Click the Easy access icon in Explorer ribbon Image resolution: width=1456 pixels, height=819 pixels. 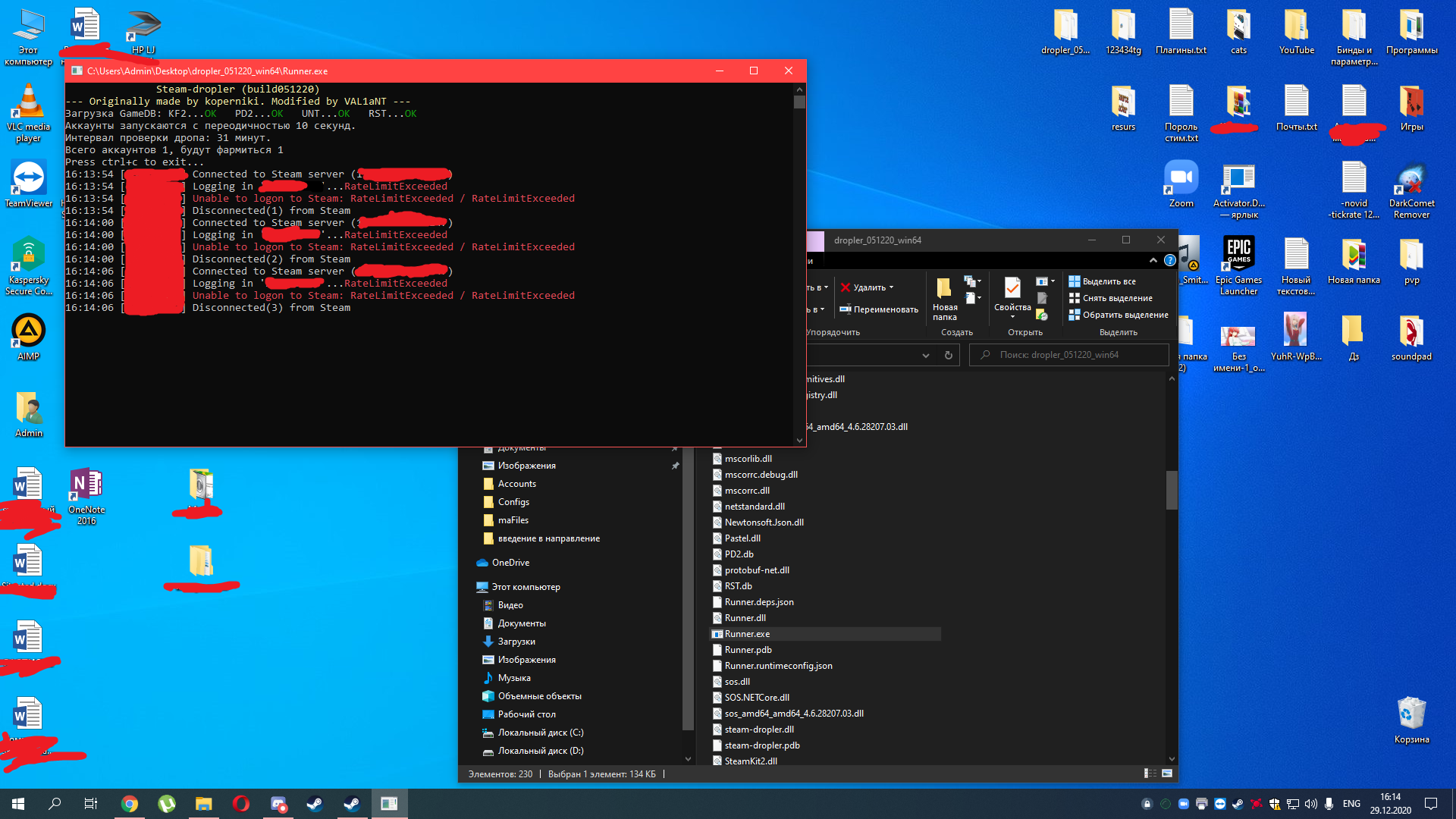click(x=969, y=298)
